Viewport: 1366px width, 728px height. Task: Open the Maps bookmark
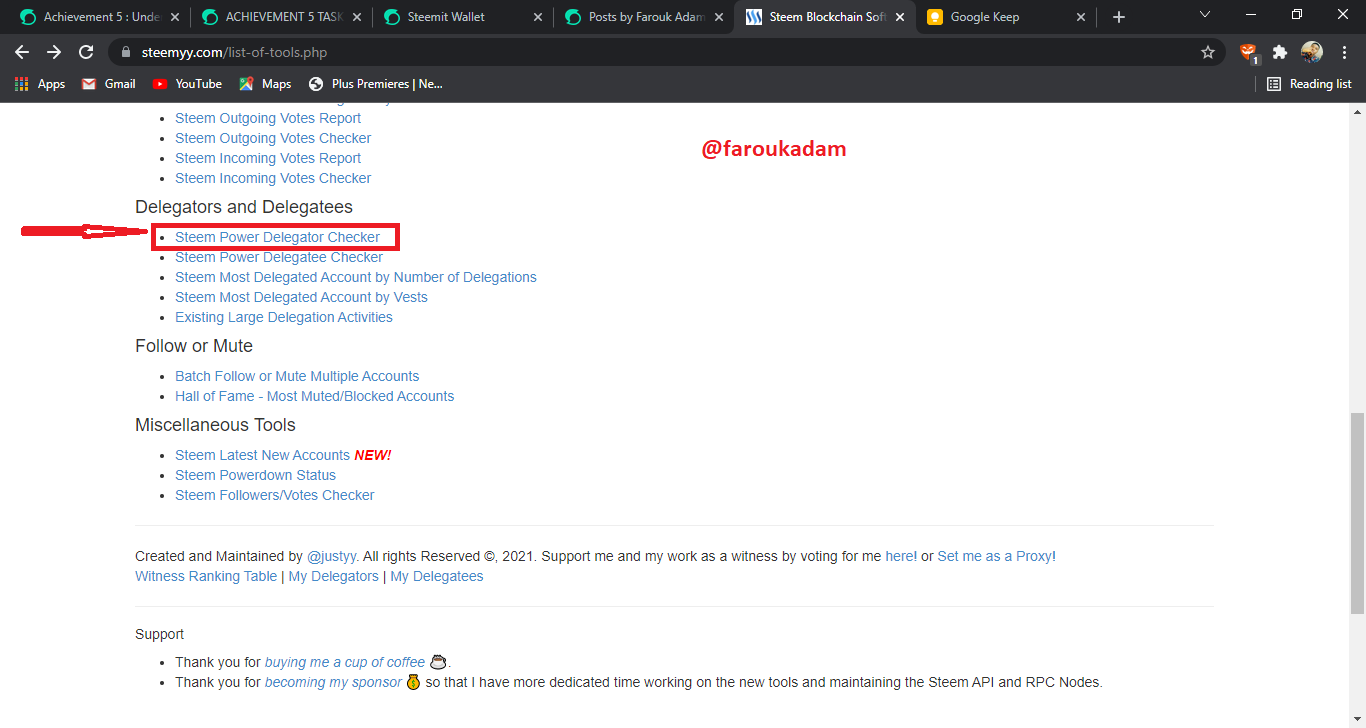tap(265, 84)
